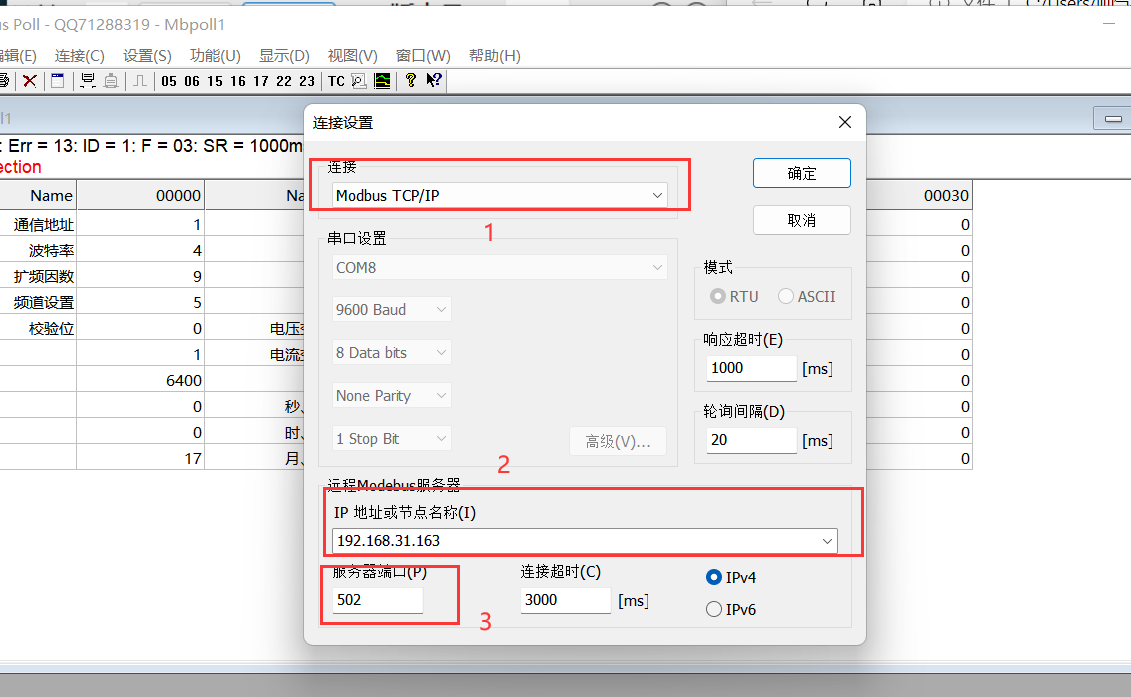
Task: Click the 取消 button
Action: tap(801, 220)
